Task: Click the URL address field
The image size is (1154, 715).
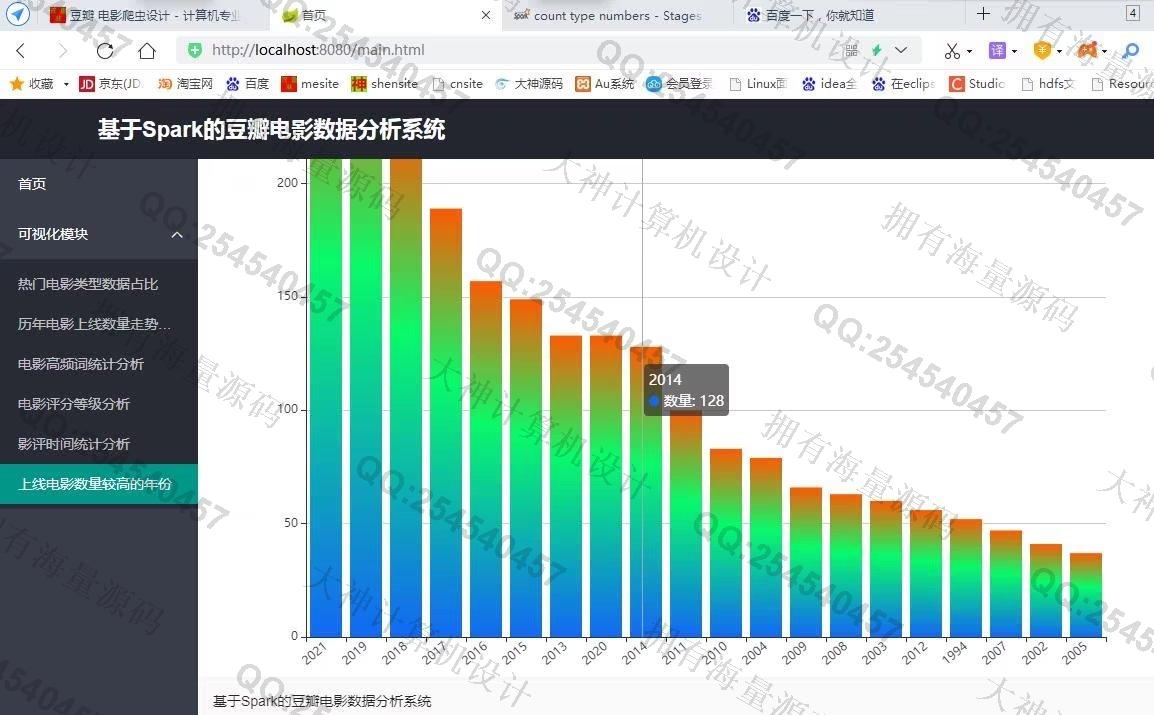Action: point(500,50)
